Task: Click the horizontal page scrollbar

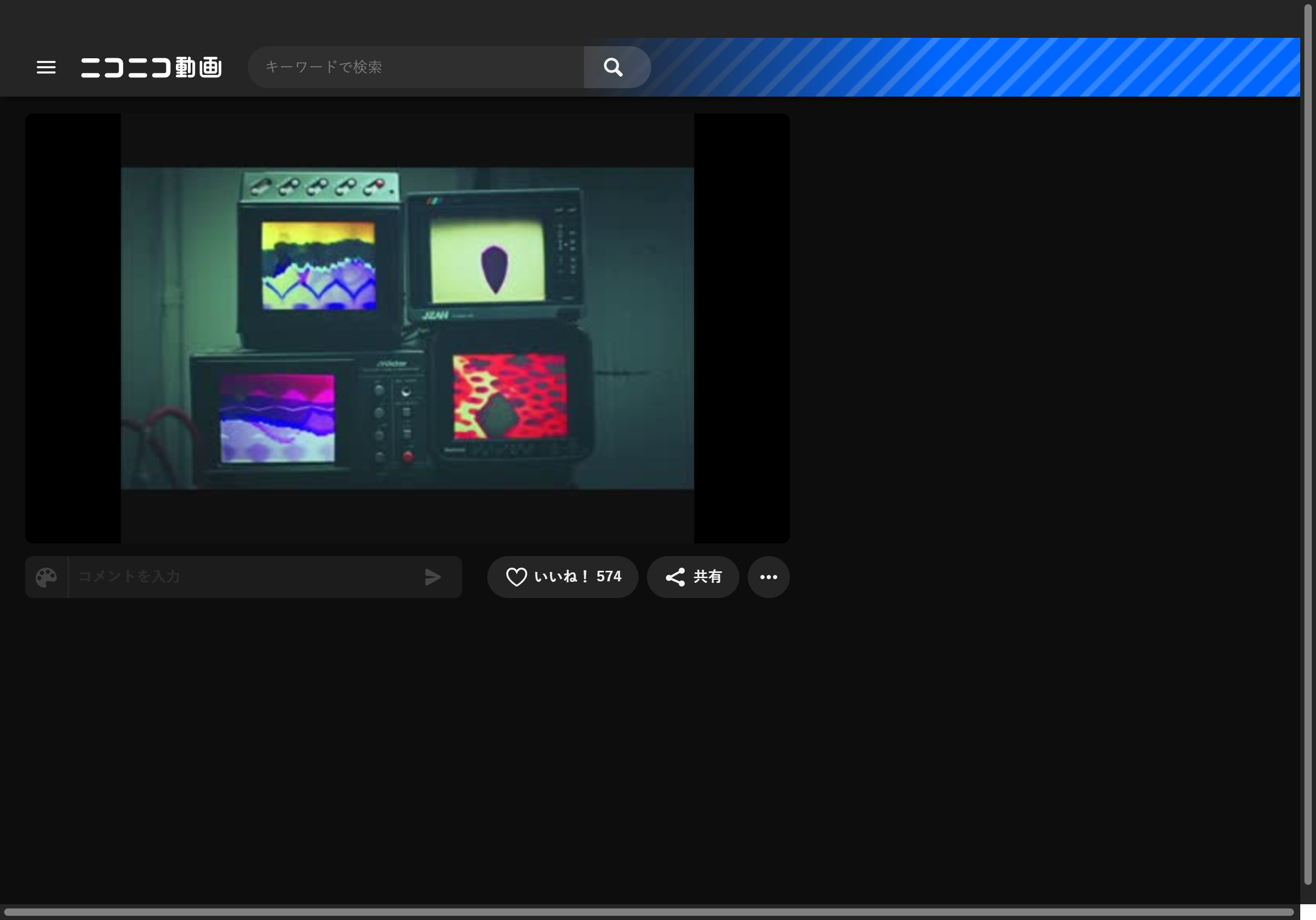Action: (x=649, y=912)
